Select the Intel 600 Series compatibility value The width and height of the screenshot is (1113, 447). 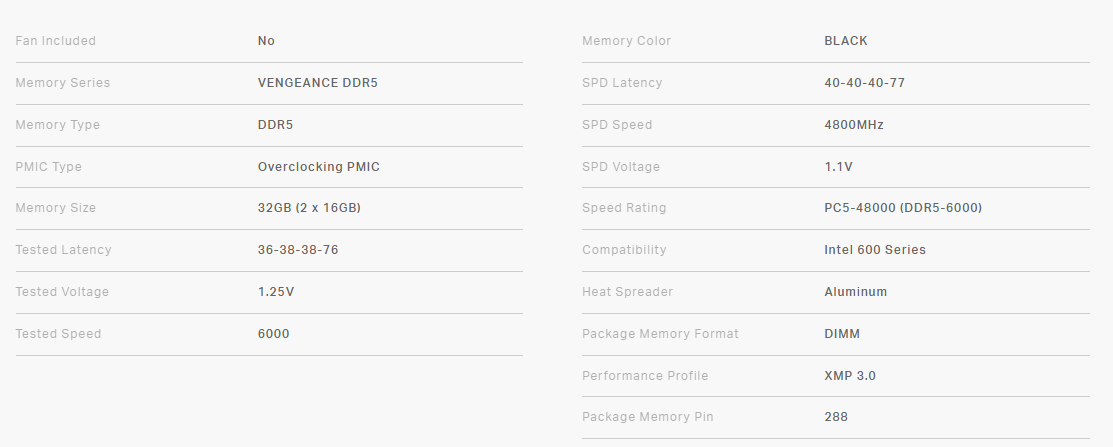(875, 250)
